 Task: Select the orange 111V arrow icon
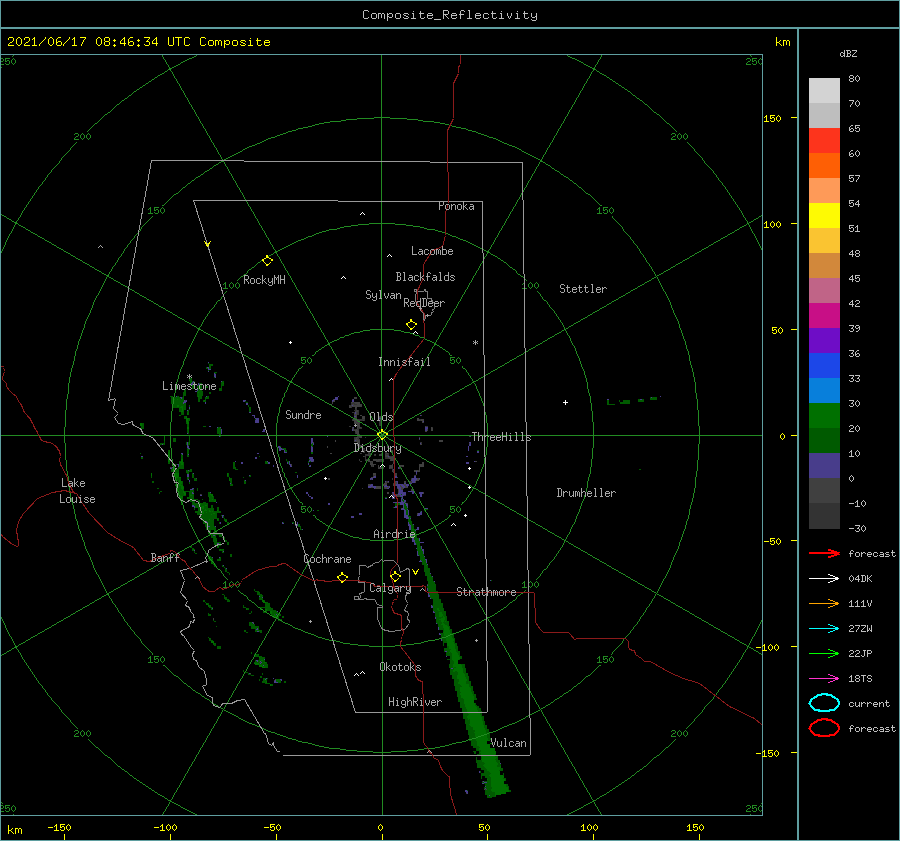pos(824,603)
